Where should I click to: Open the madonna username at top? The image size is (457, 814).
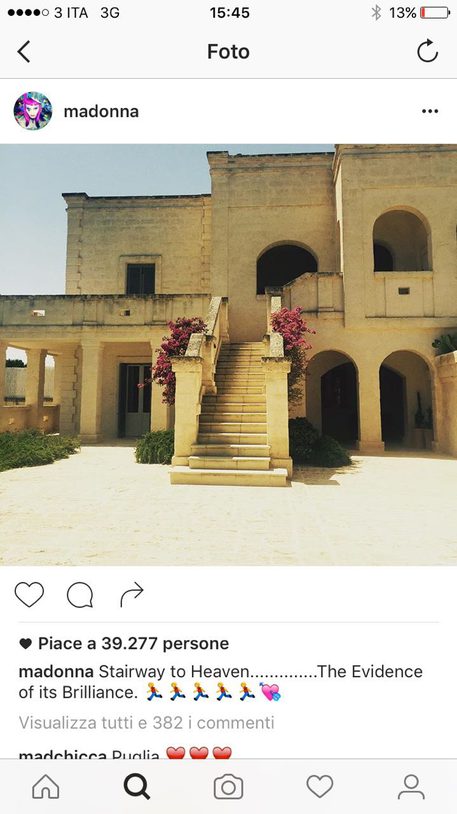(101, 112)
